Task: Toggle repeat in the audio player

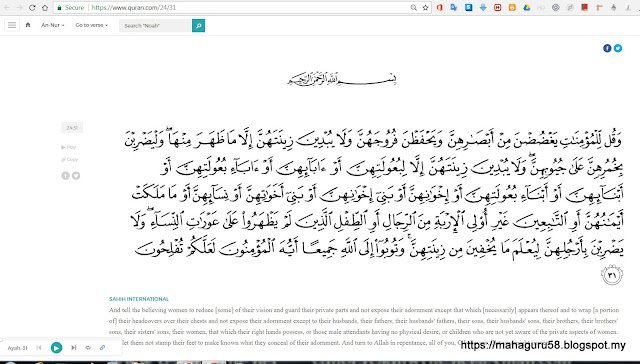Action: pos(88,348)
